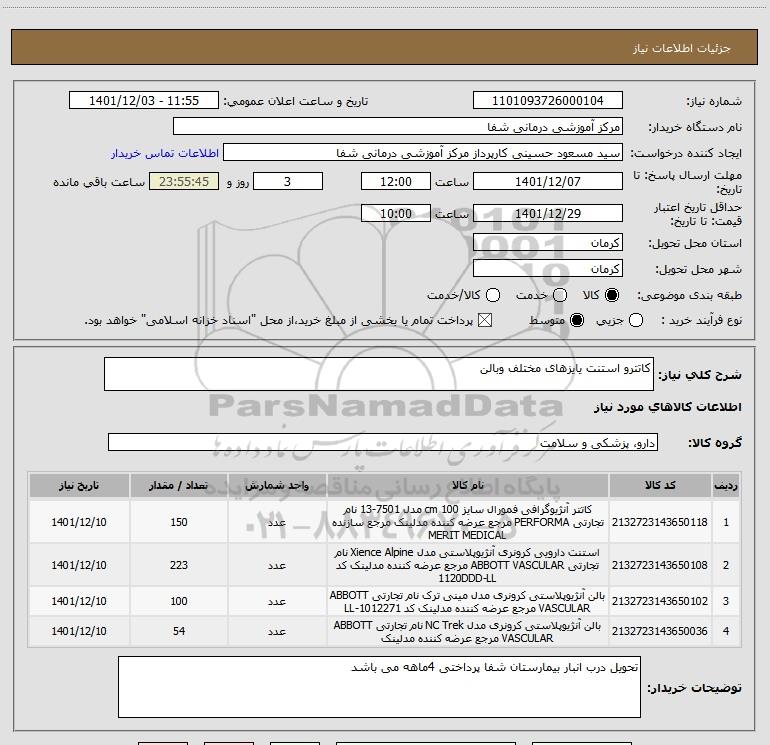Click the کد کالا column header

(x=660, y=485)
